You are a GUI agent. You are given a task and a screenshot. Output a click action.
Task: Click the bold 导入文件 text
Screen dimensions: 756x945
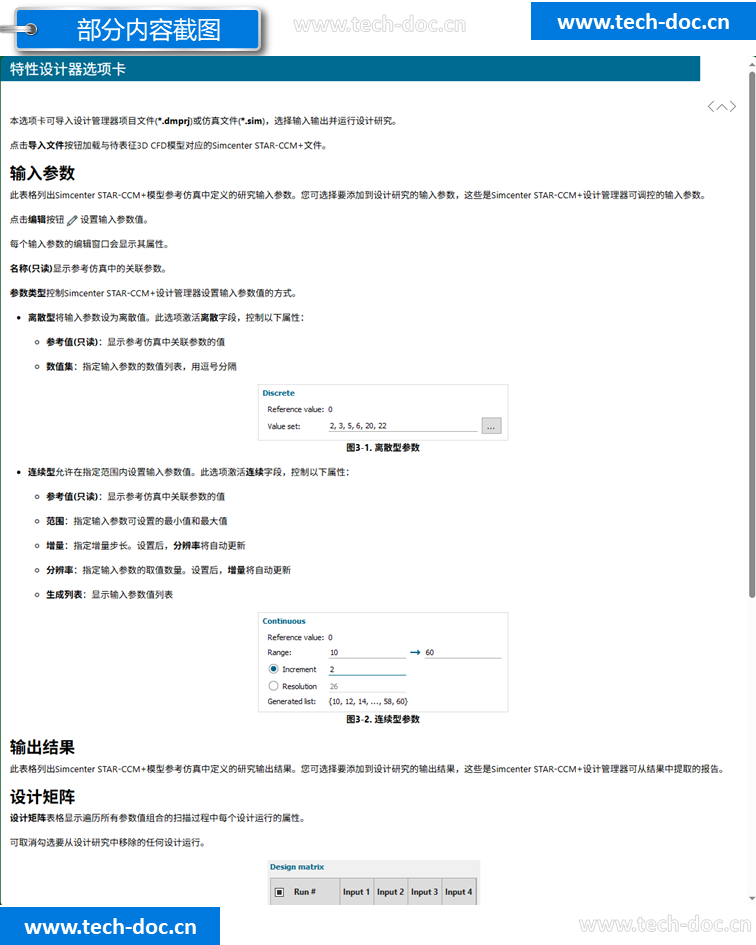[x=46, y=146]
